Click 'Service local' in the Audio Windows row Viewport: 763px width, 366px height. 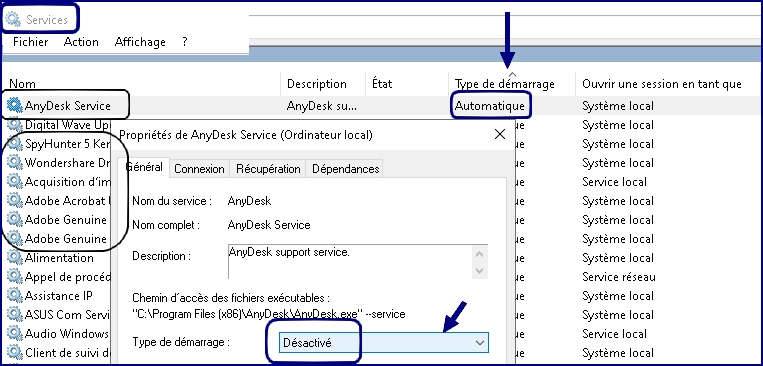click(x=614, y=334)
